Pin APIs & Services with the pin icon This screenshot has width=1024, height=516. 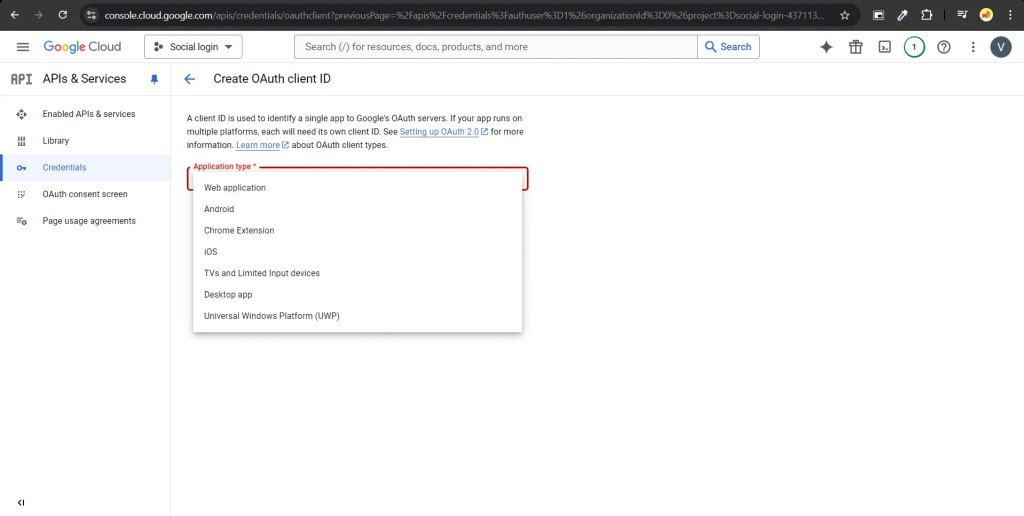coord(154,79)
